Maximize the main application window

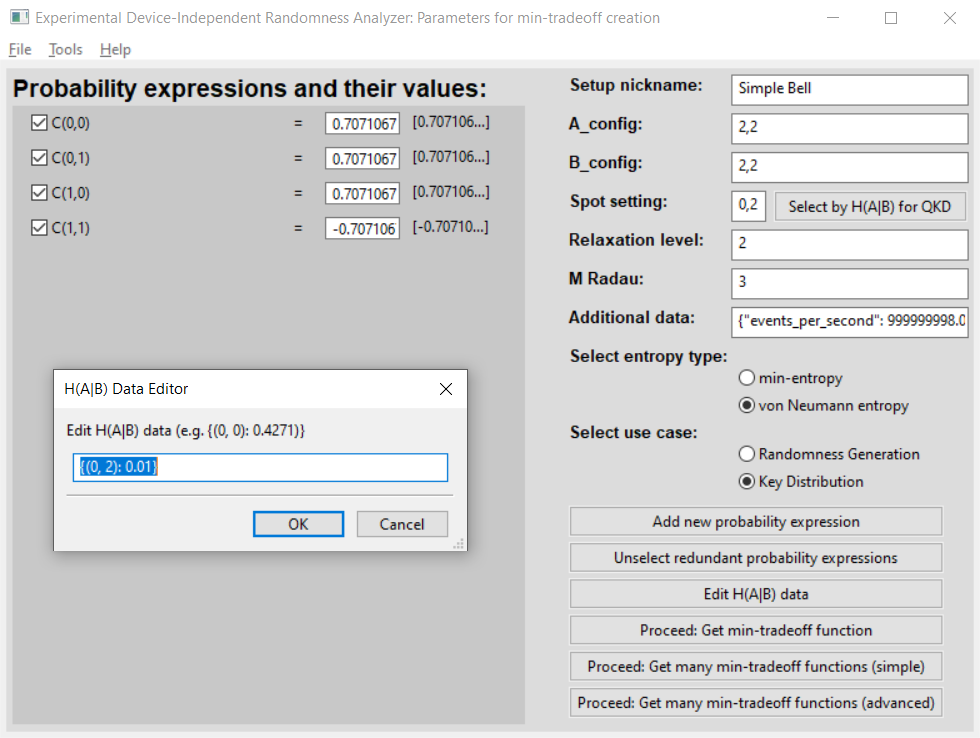coord(891,18)
